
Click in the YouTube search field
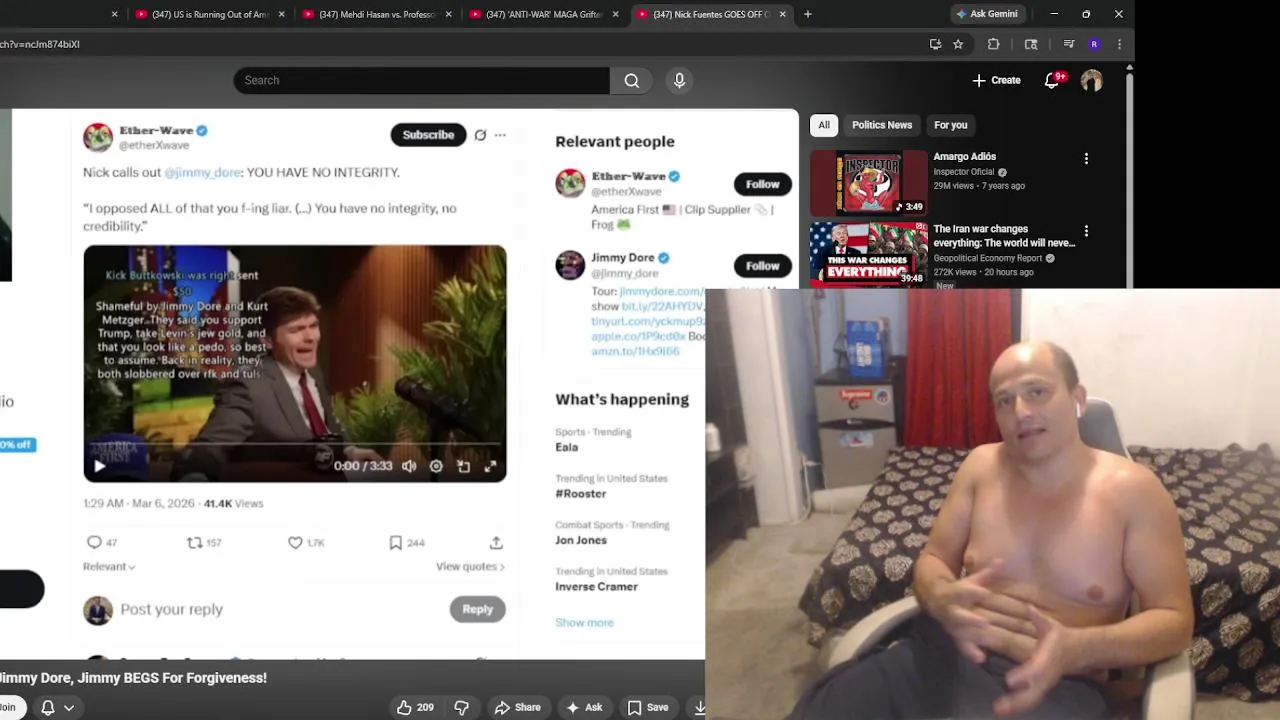tap(421, 81)
